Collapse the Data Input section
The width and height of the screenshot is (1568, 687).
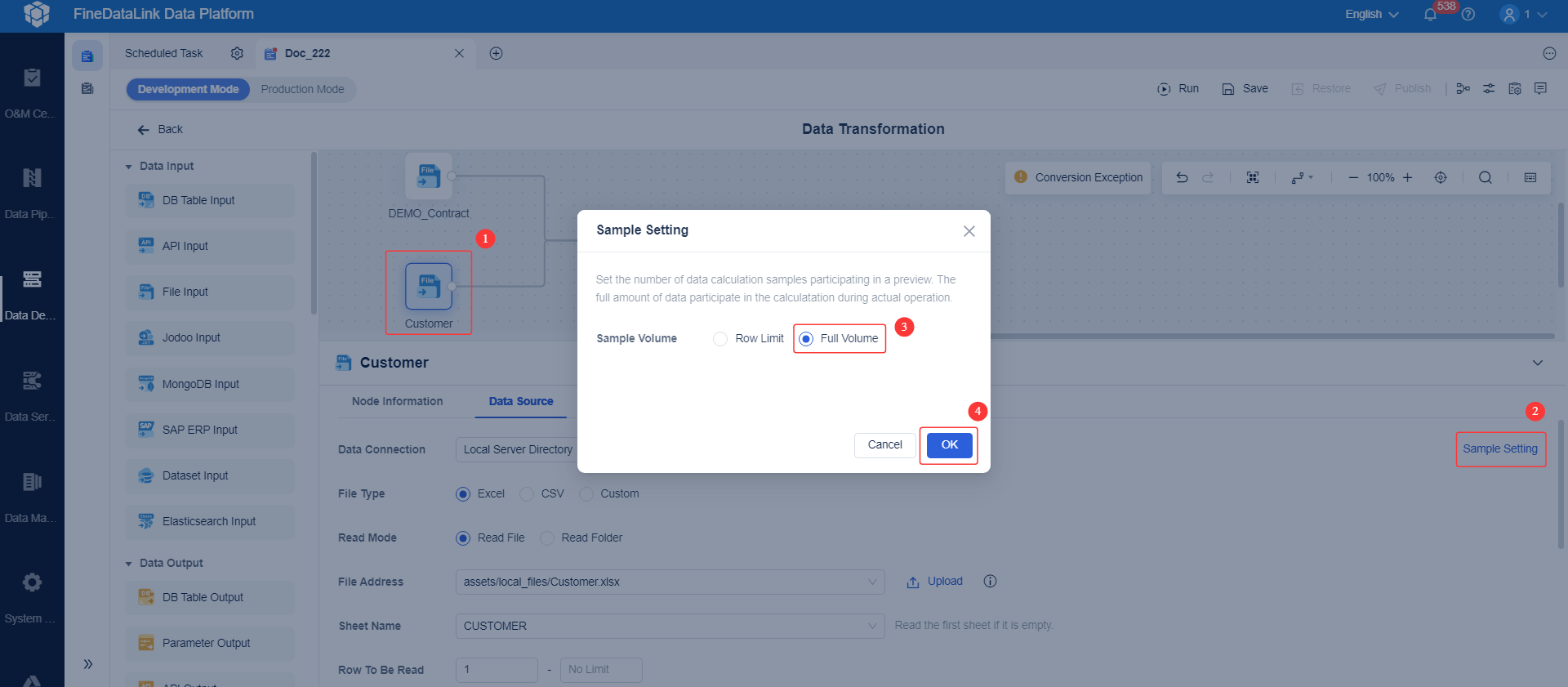click(128, 167)
